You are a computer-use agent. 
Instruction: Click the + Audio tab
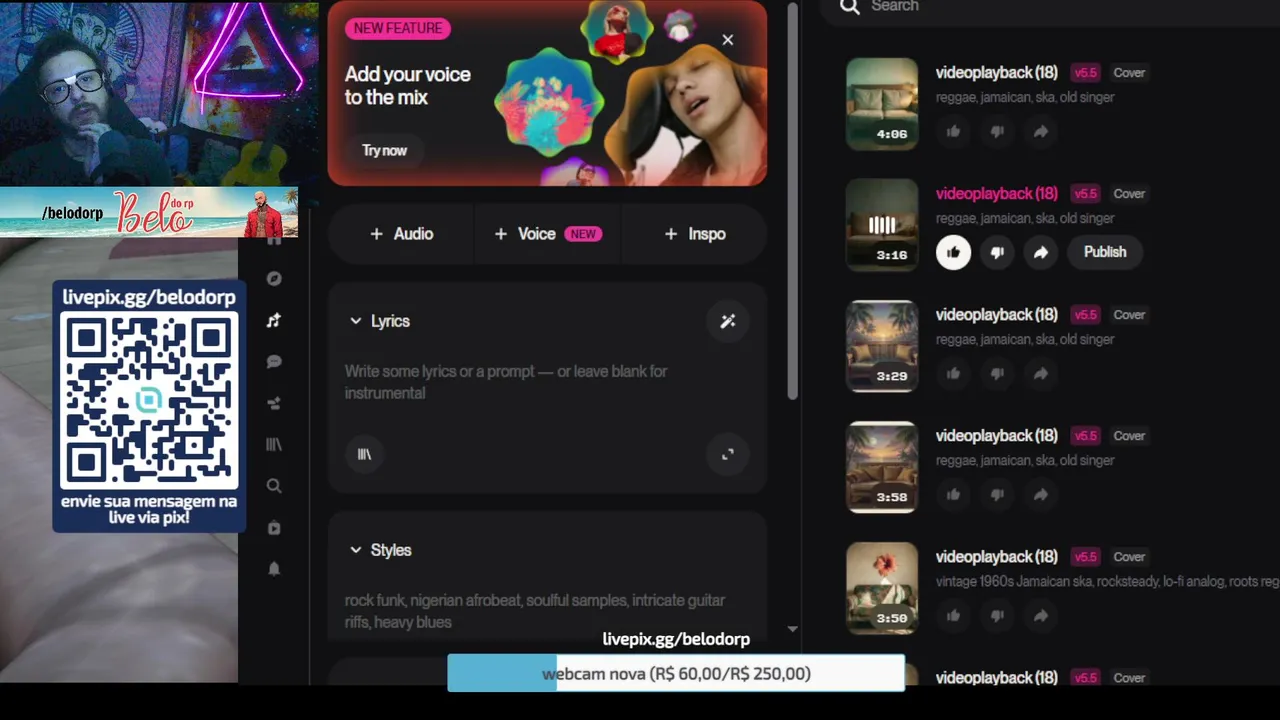point(401,234)
